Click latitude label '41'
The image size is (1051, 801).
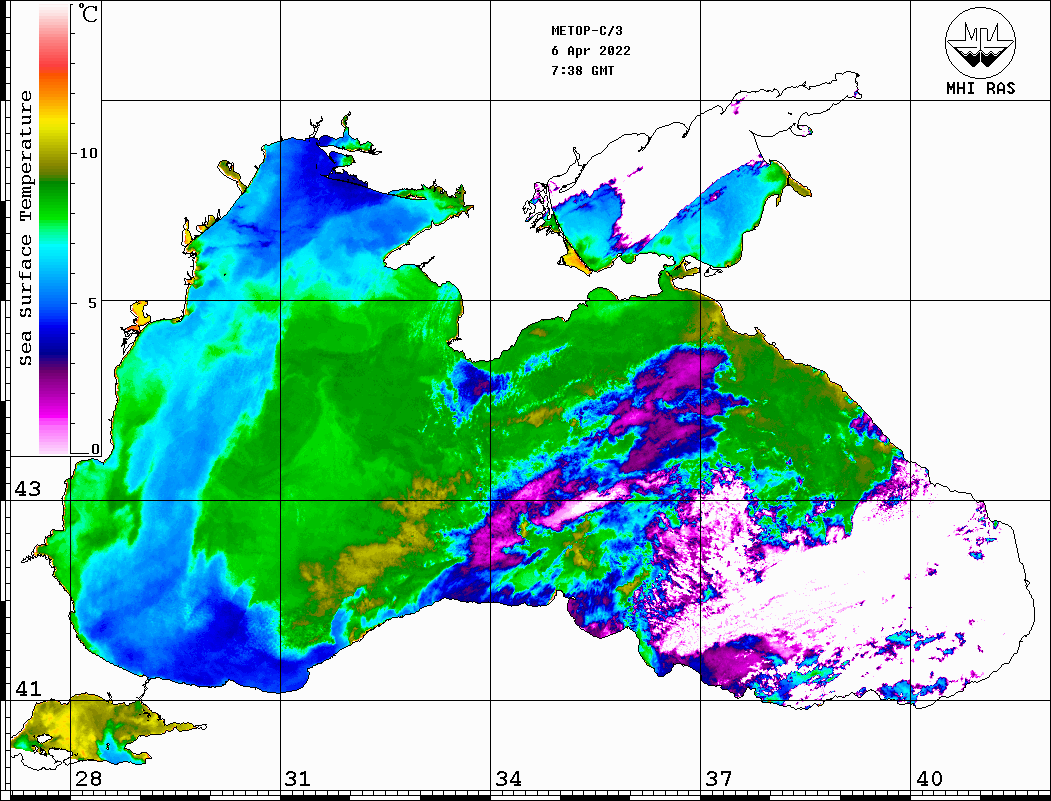coord(28,688)
